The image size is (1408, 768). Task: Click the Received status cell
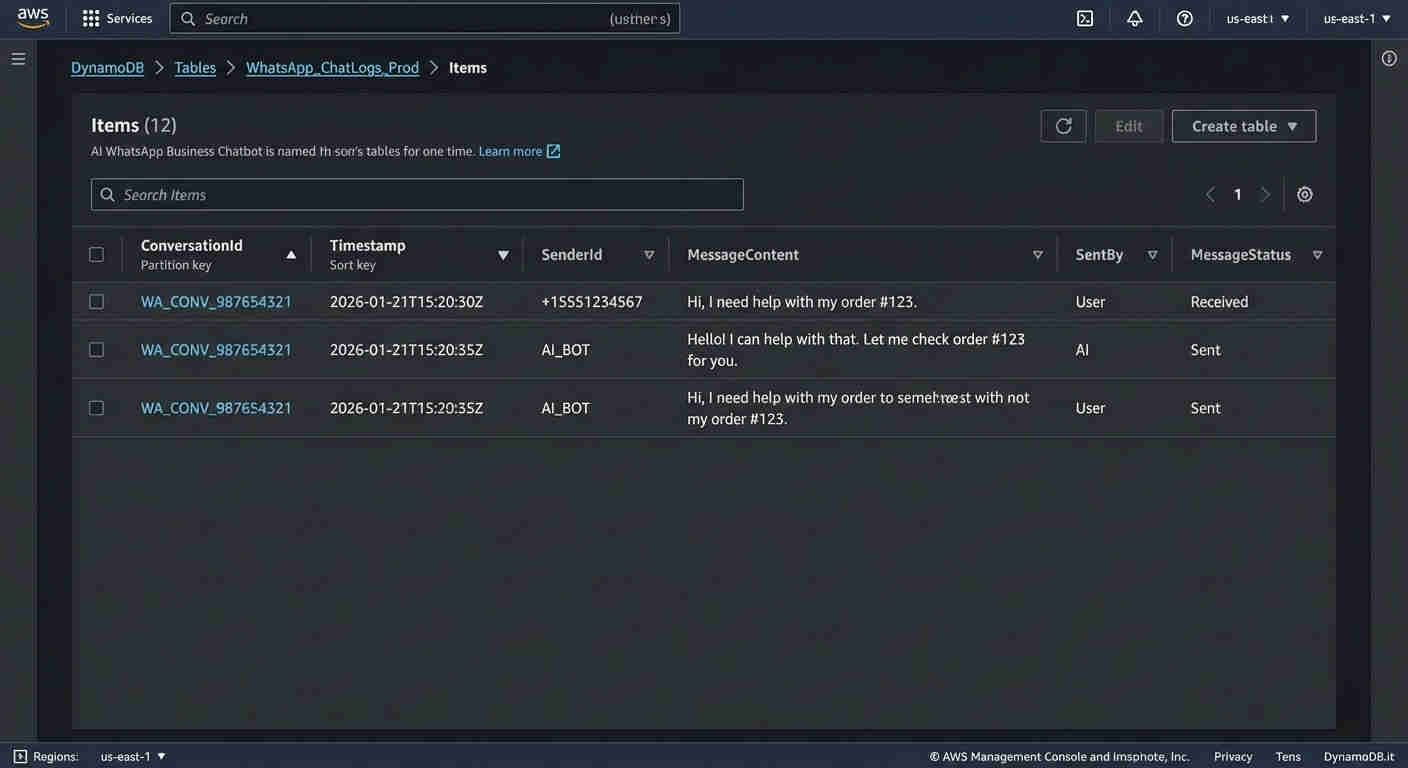click(x=1219, y=302)
